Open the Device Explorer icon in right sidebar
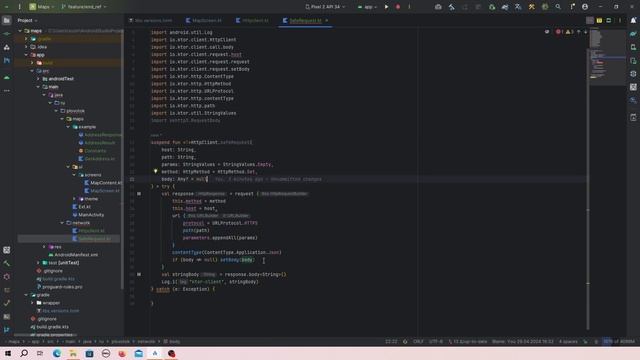The width and height of the screenshot is (640, 360). click(633, 118)
